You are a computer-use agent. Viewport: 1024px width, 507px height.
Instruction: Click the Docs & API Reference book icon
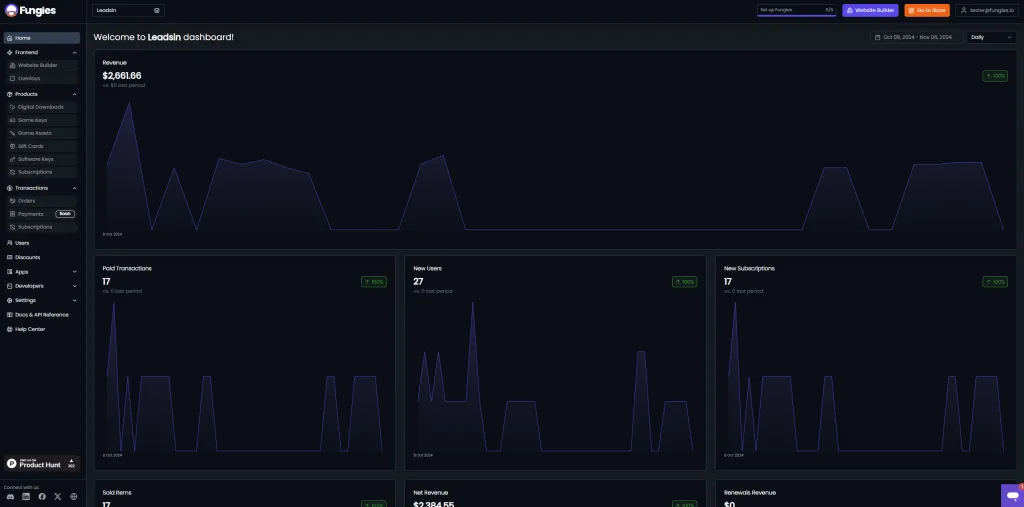(10, 315)
